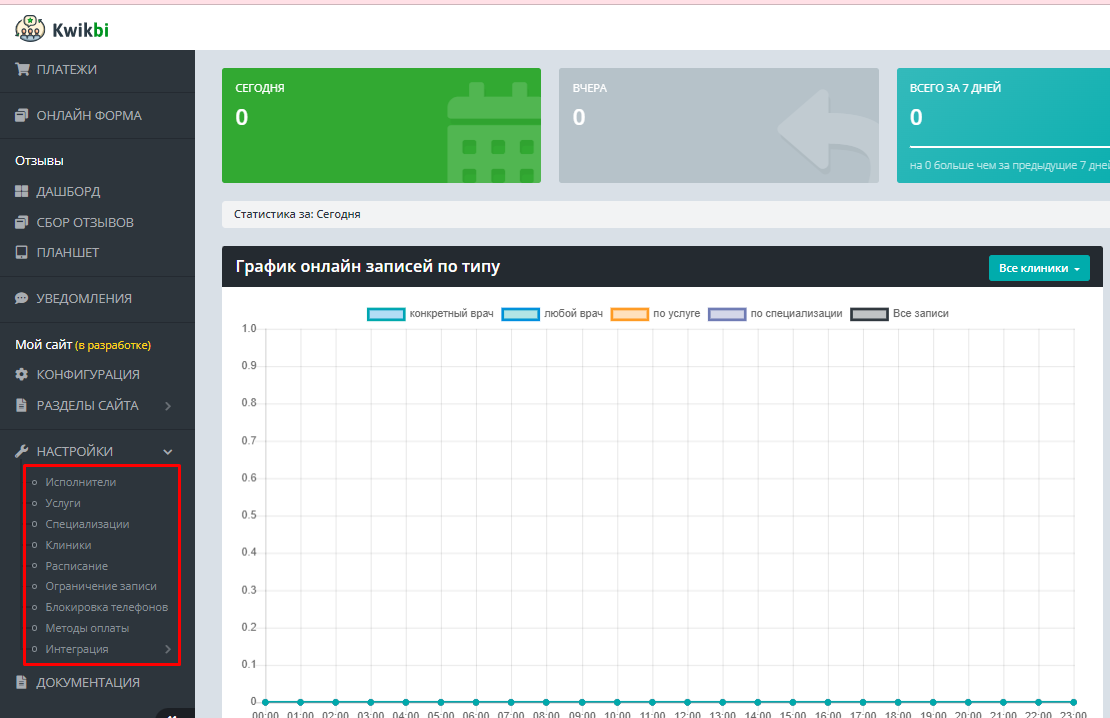This screenshot has width=1110, height=718.
Task: Click the green Сегодня statistics card
Action: (x=380, y=126)
